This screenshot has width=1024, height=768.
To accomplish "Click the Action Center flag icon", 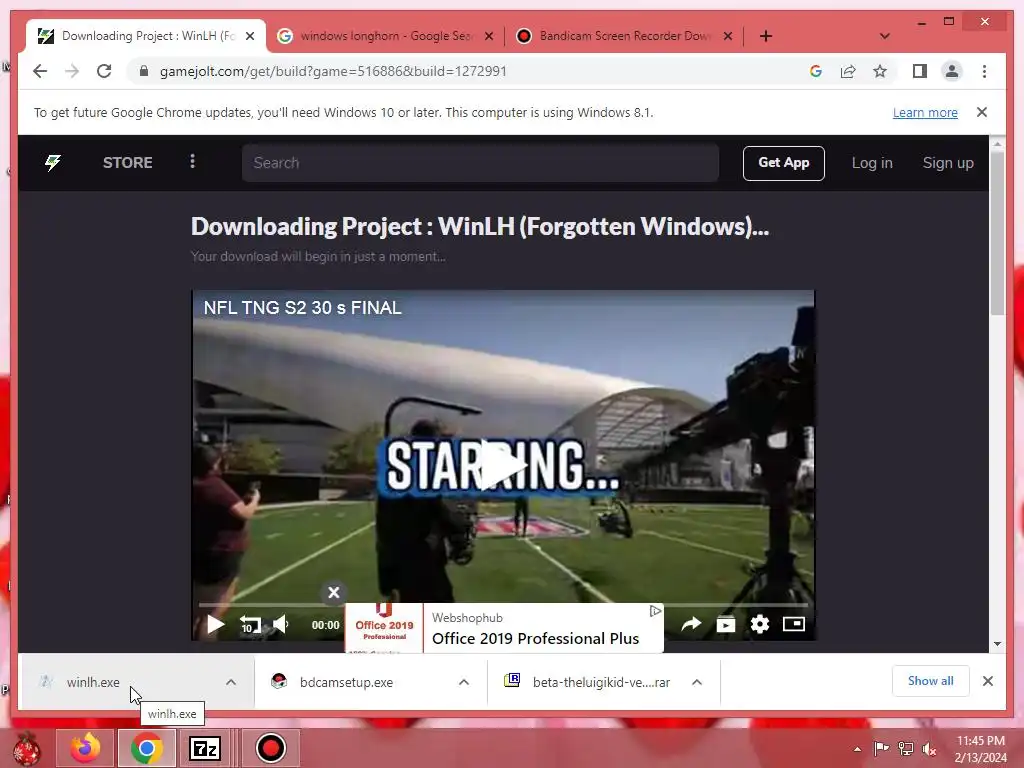I will (x=881, y=748).
